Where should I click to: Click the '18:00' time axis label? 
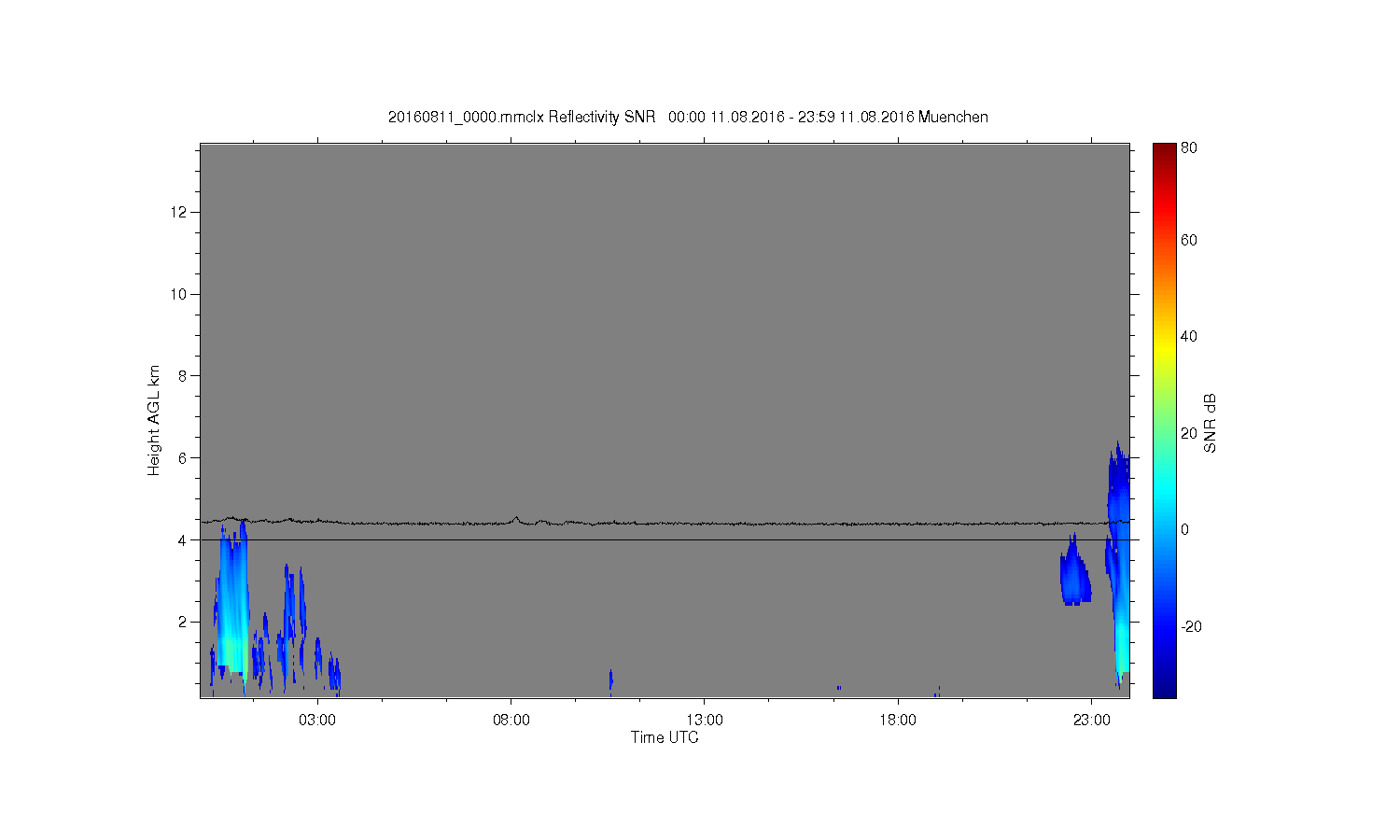(898, 721)
